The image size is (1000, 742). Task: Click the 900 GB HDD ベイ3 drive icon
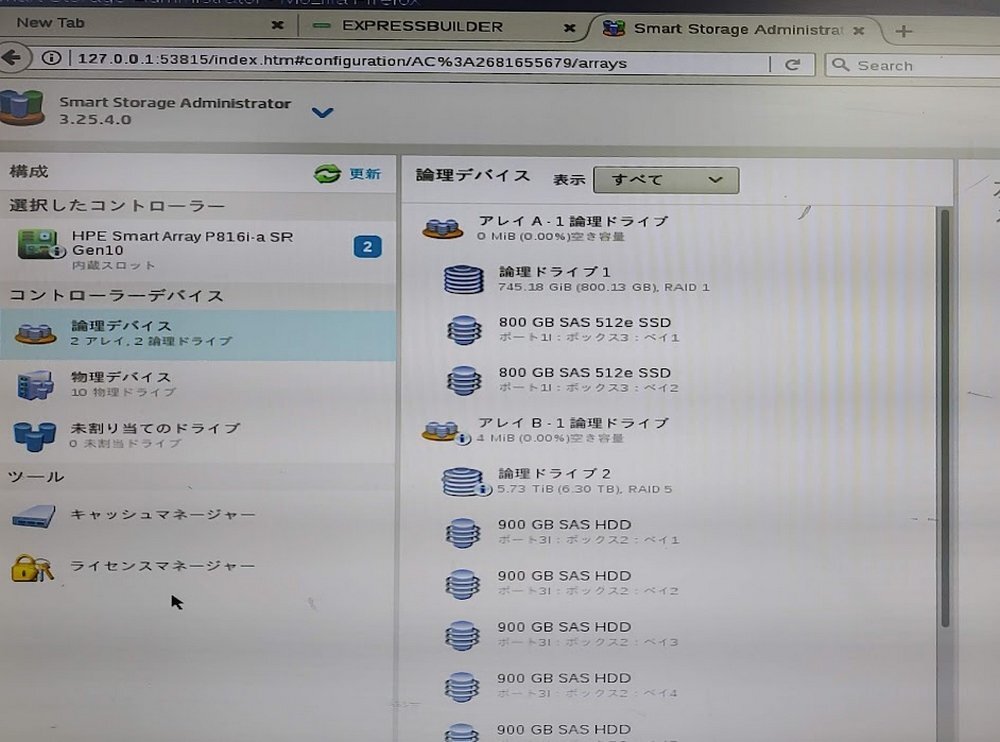coord(462,635)
